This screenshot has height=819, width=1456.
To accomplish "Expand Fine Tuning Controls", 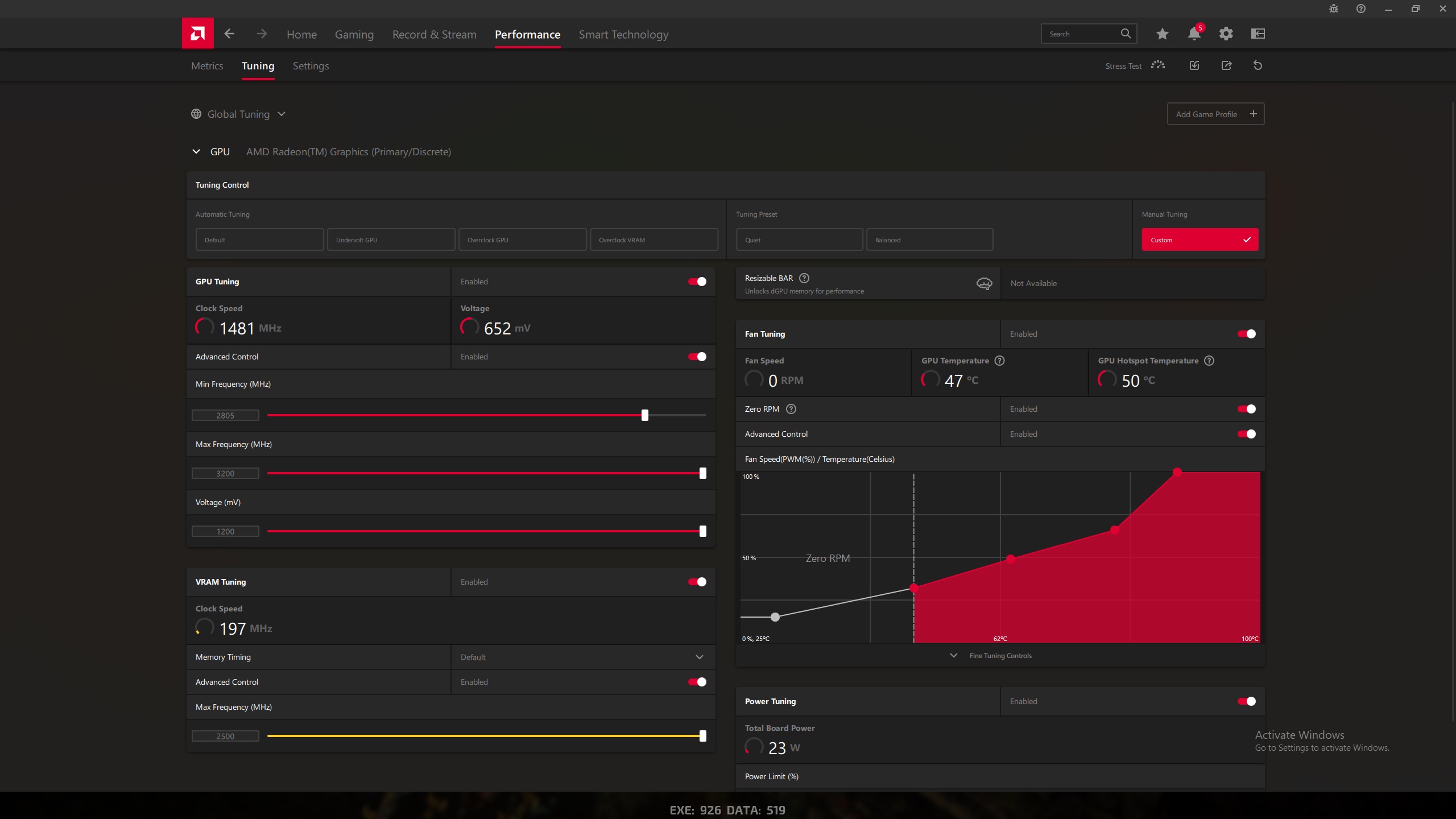I will point(991,656).
